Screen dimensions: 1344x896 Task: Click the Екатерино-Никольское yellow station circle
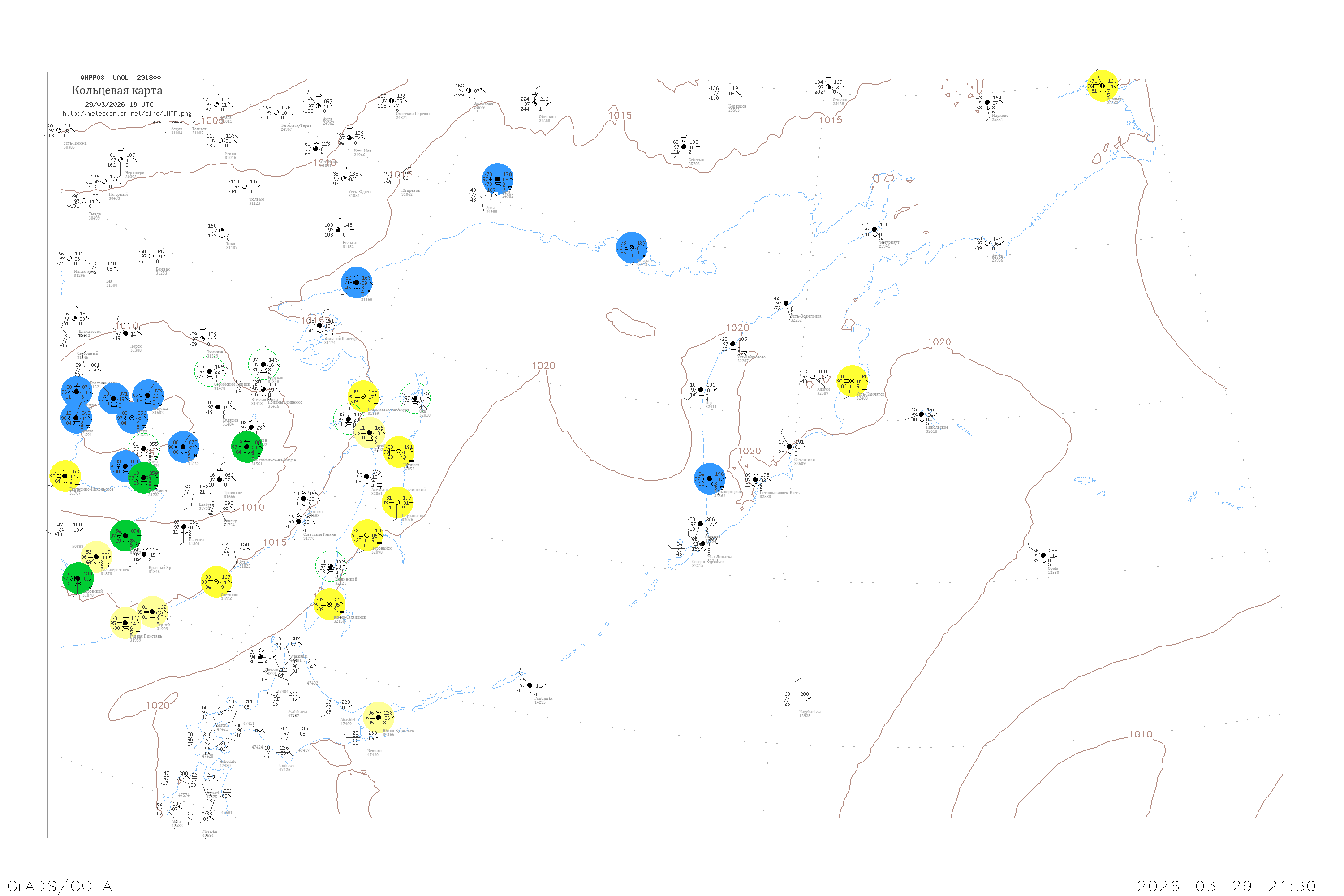[65, 476]
